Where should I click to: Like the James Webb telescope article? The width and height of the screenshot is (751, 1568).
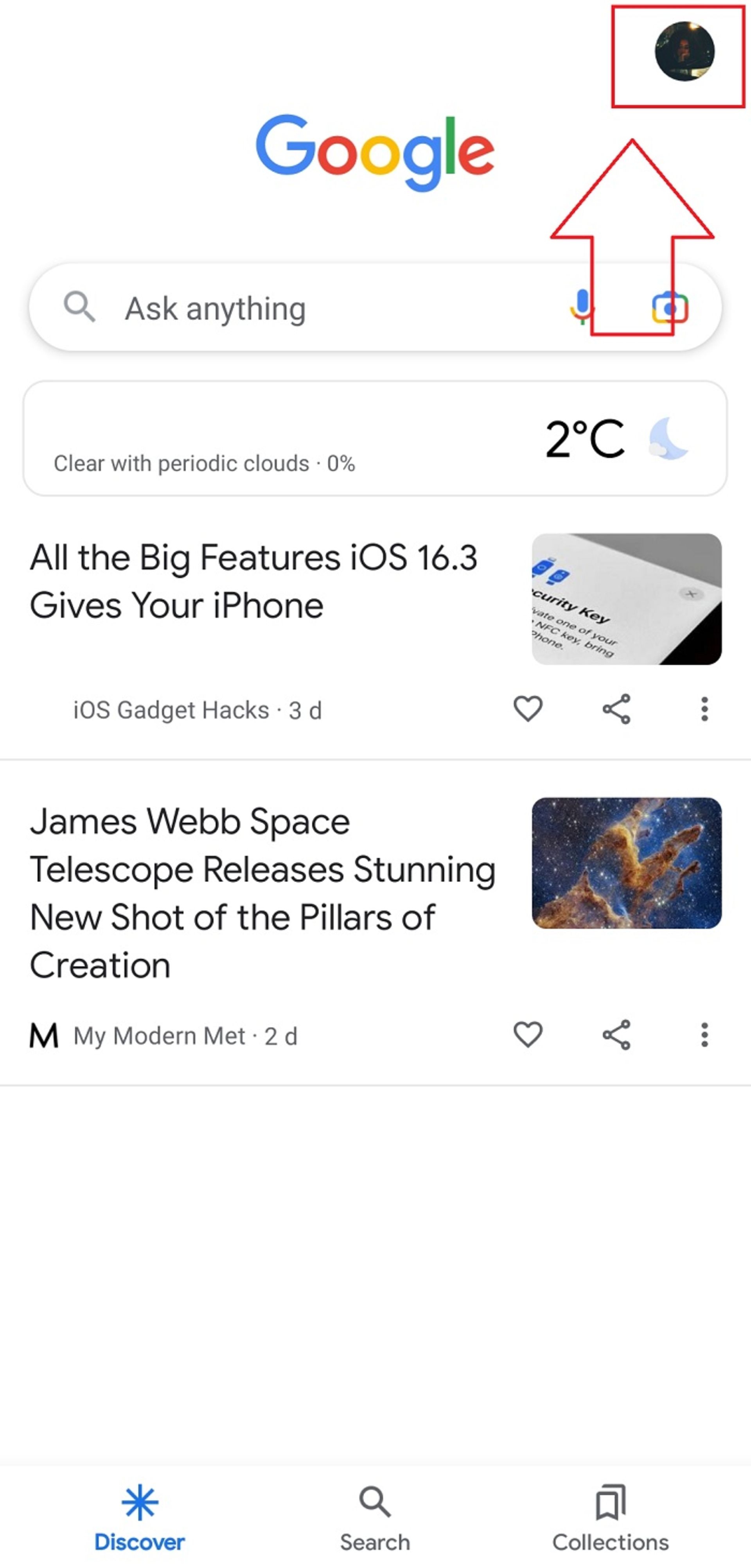coord(528,1035)
